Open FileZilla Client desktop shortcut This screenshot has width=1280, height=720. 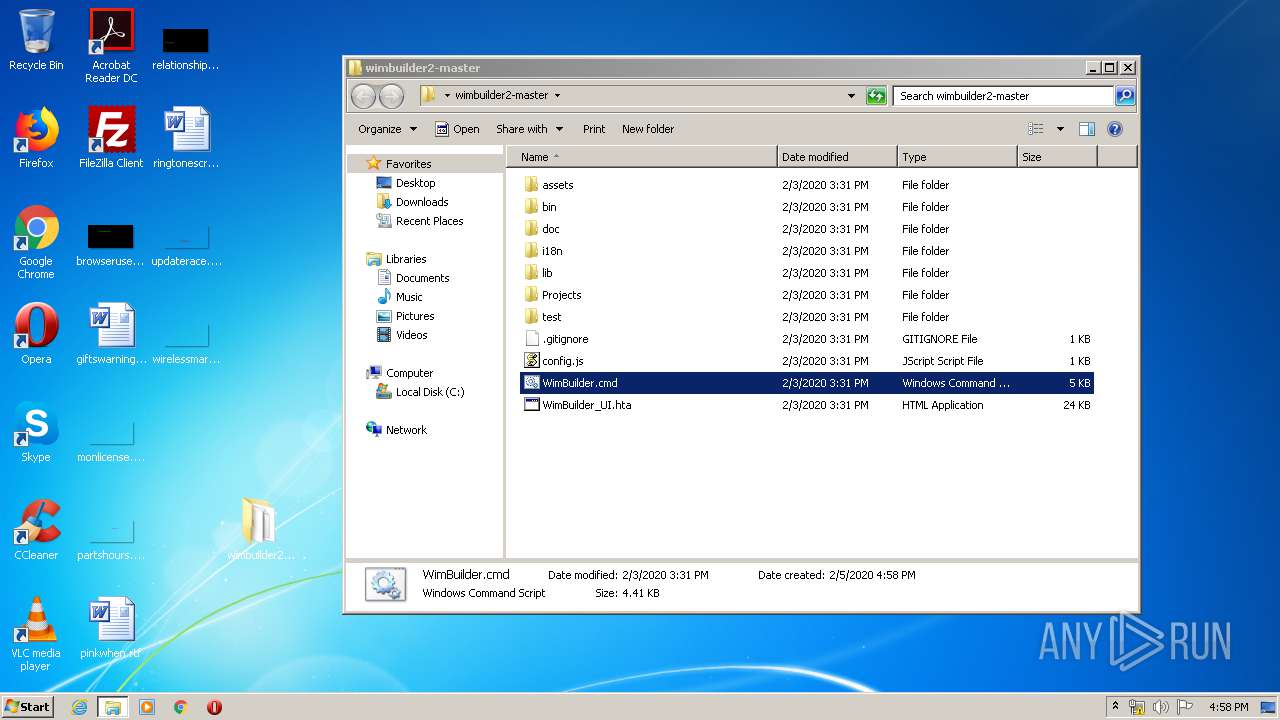[111, 137]
